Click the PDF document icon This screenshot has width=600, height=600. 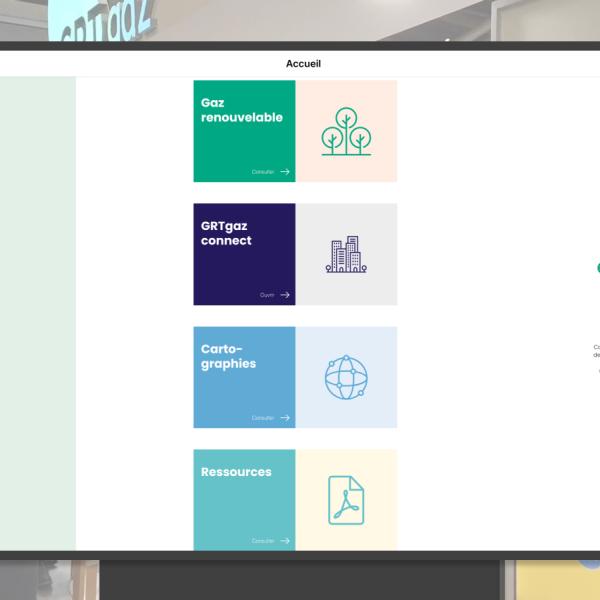[x=346, y=500]
